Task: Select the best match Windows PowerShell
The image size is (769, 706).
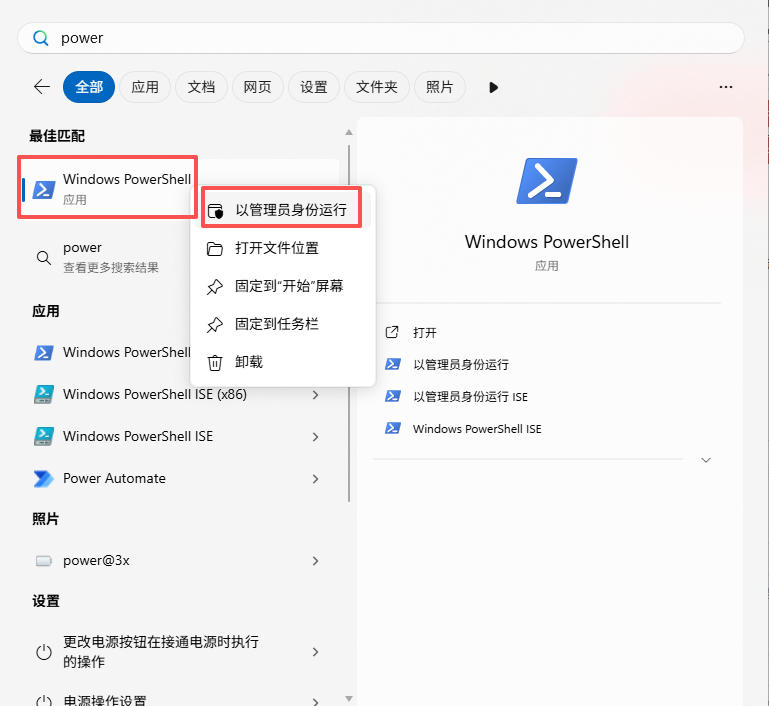Action: click(107, 188)
